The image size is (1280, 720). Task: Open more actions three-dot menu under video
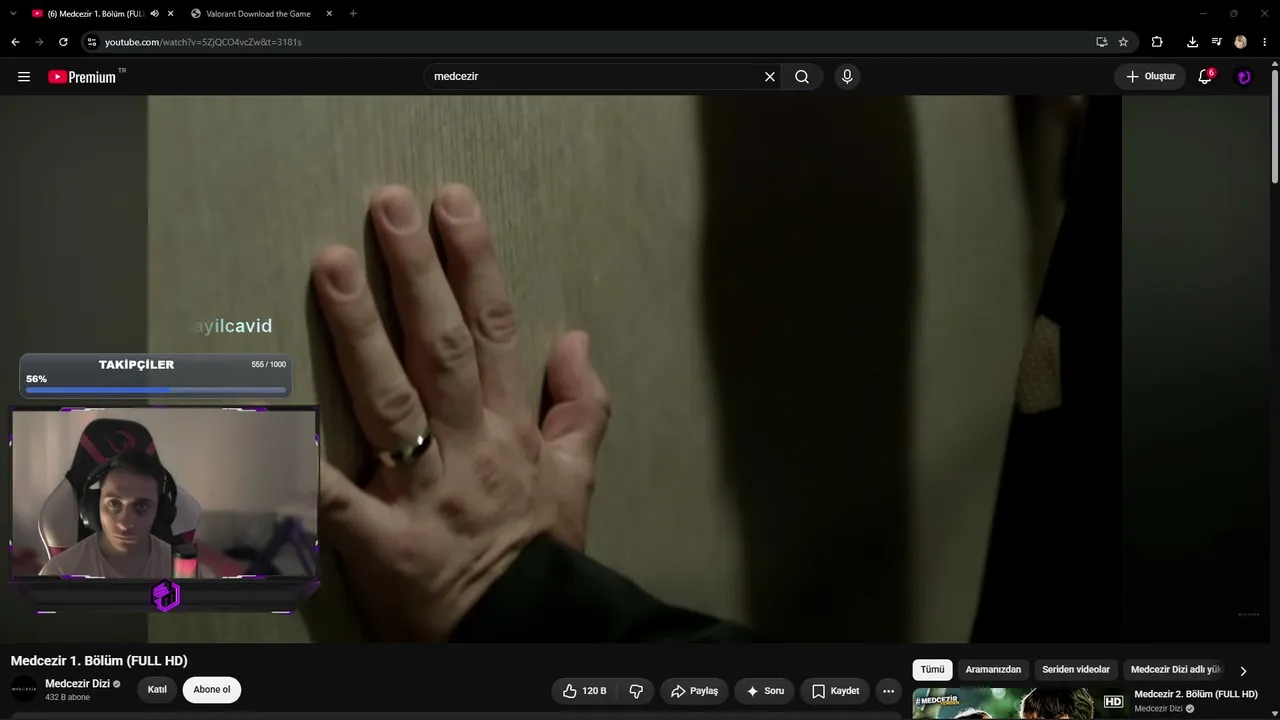click(888, 691)
